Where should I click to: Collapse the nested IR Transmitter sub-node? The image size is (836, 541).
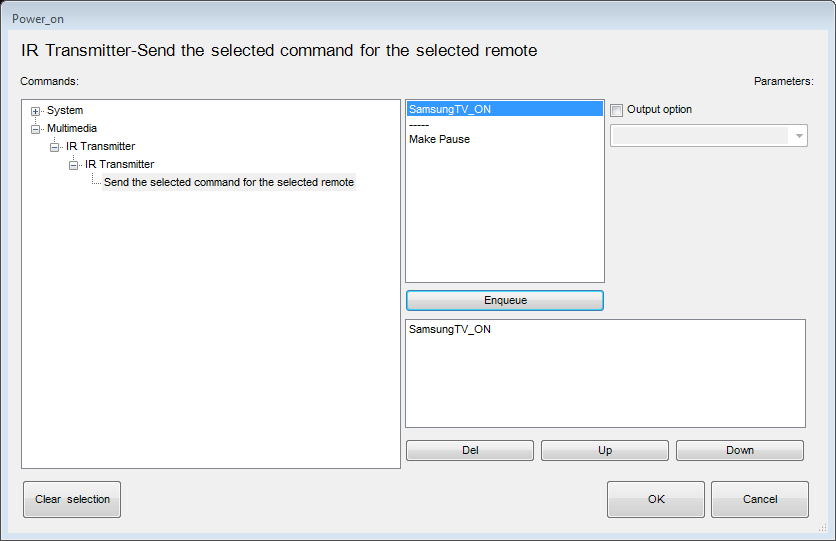pos(74,165)
